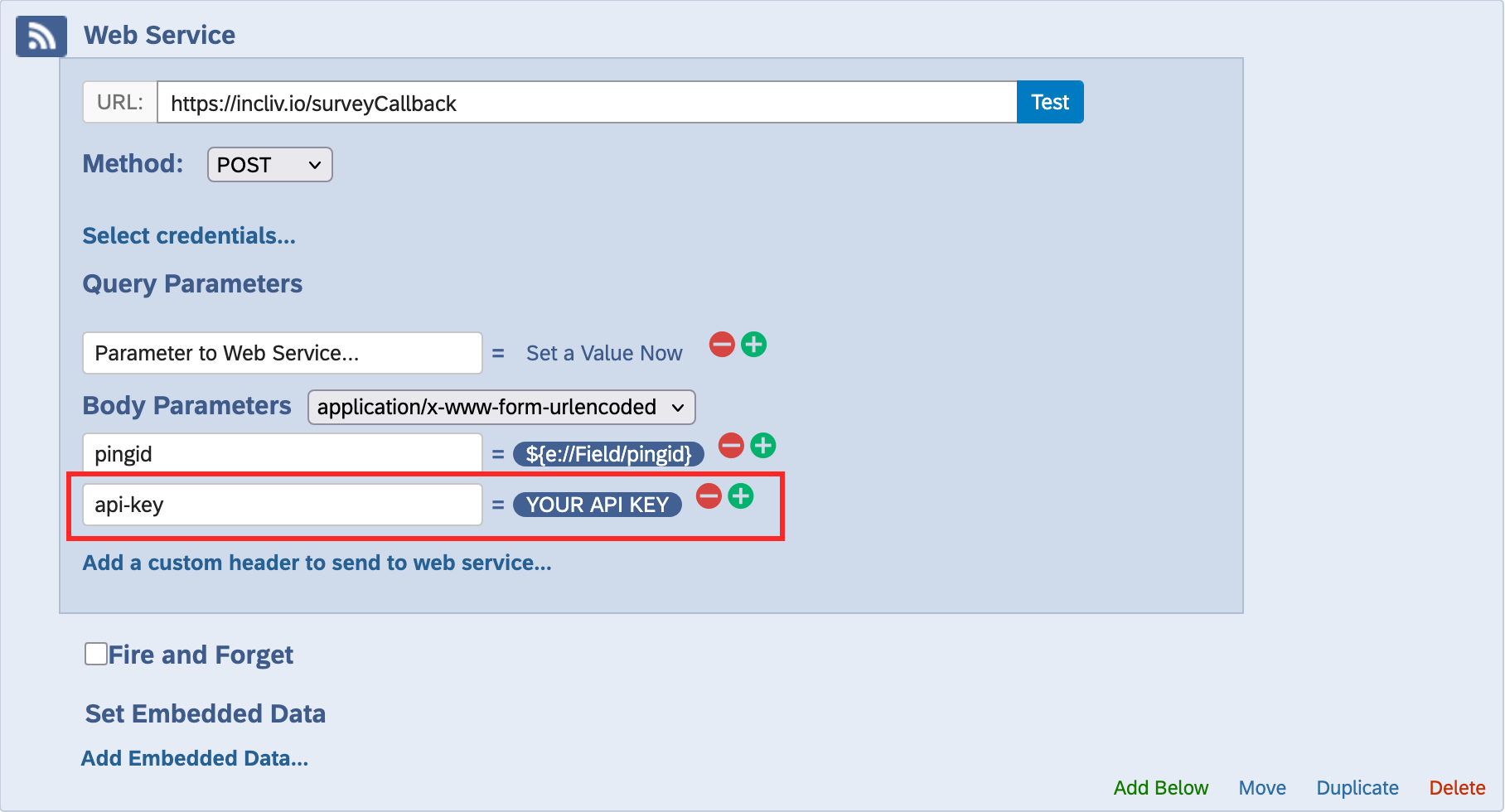Remove the pingid body parameter
This screenshot has width=1505, height=812.
[730, 446]
